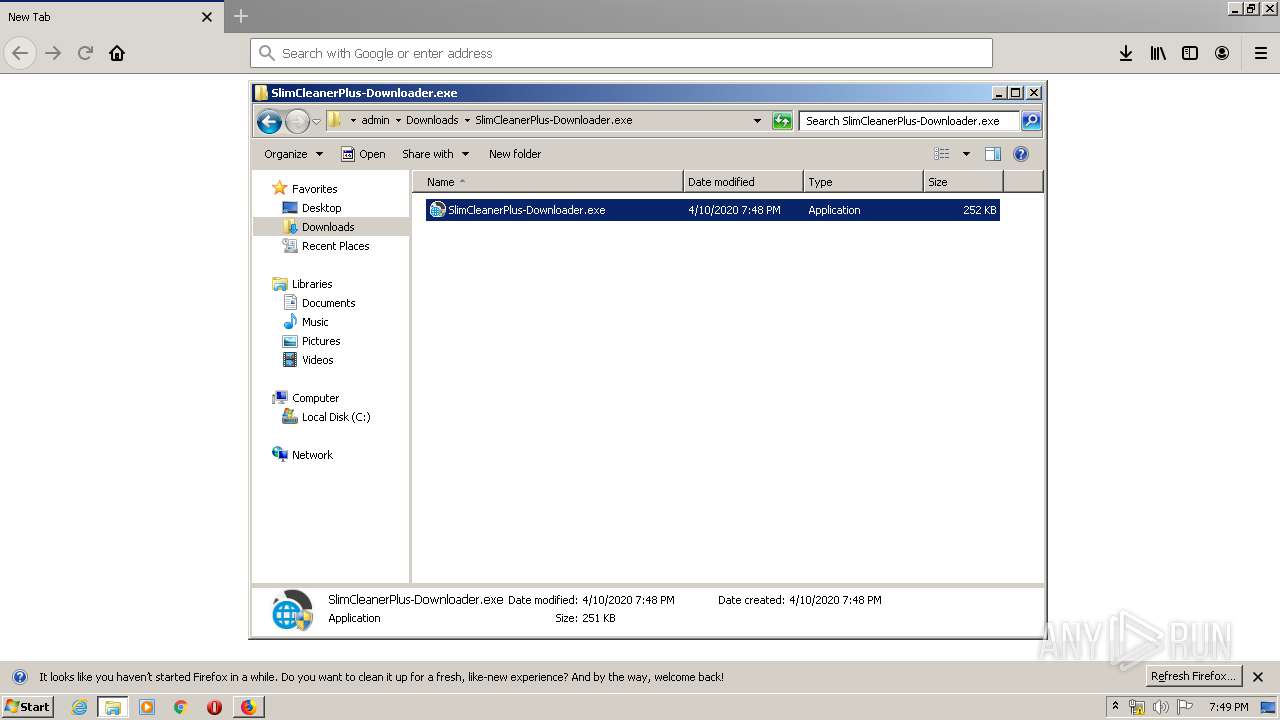
Task: Open Chrome from the taskbar
Action: [180, 707]
